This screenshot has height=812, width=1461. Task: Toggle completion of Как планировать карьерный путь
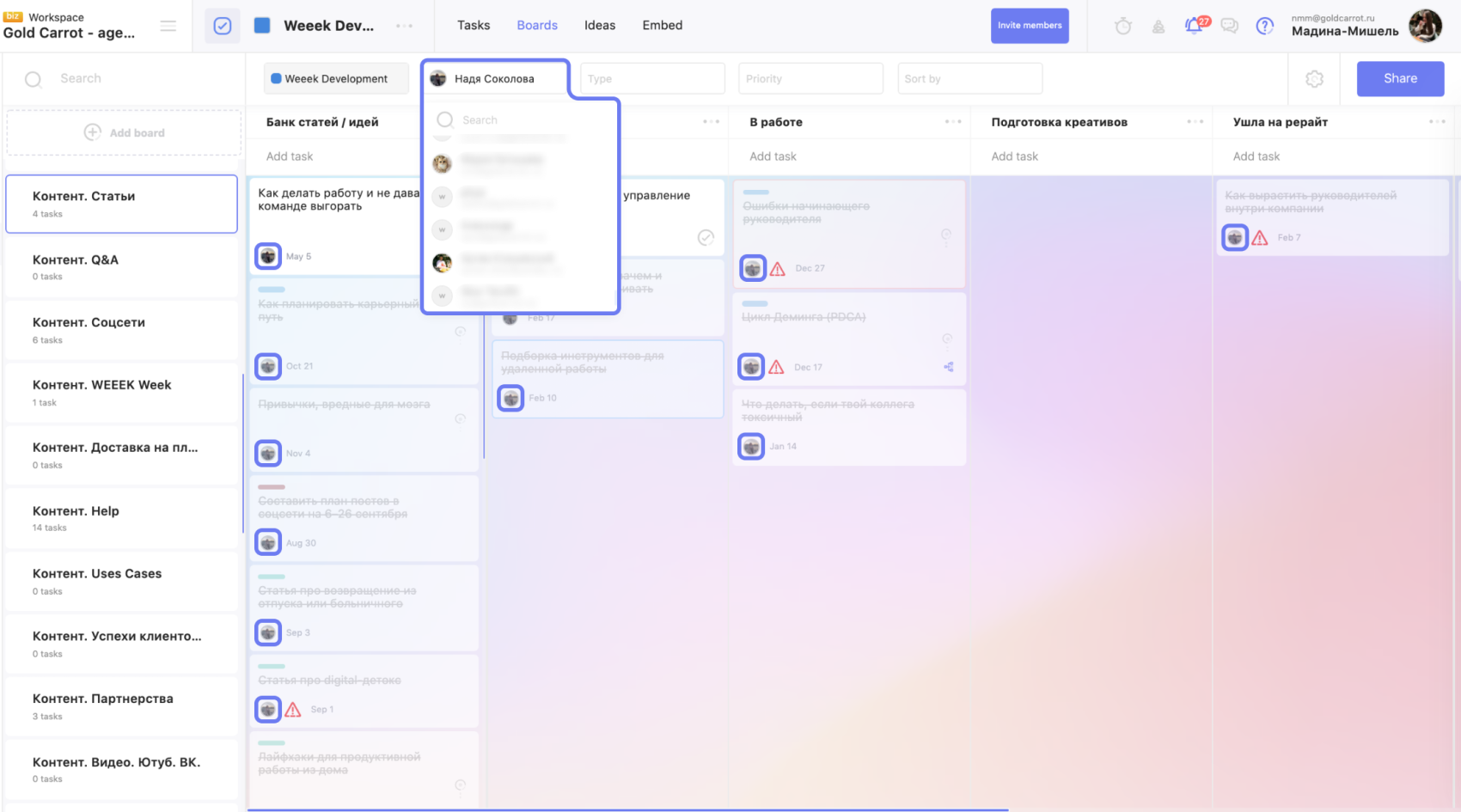click(x=461, y=332)
